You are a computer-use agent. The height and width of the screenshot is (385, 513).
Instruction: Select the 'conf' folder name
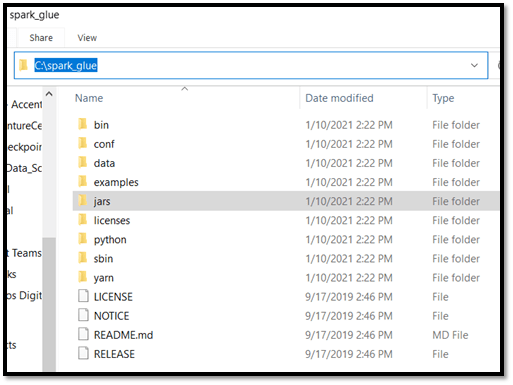(x=104, y=144)
